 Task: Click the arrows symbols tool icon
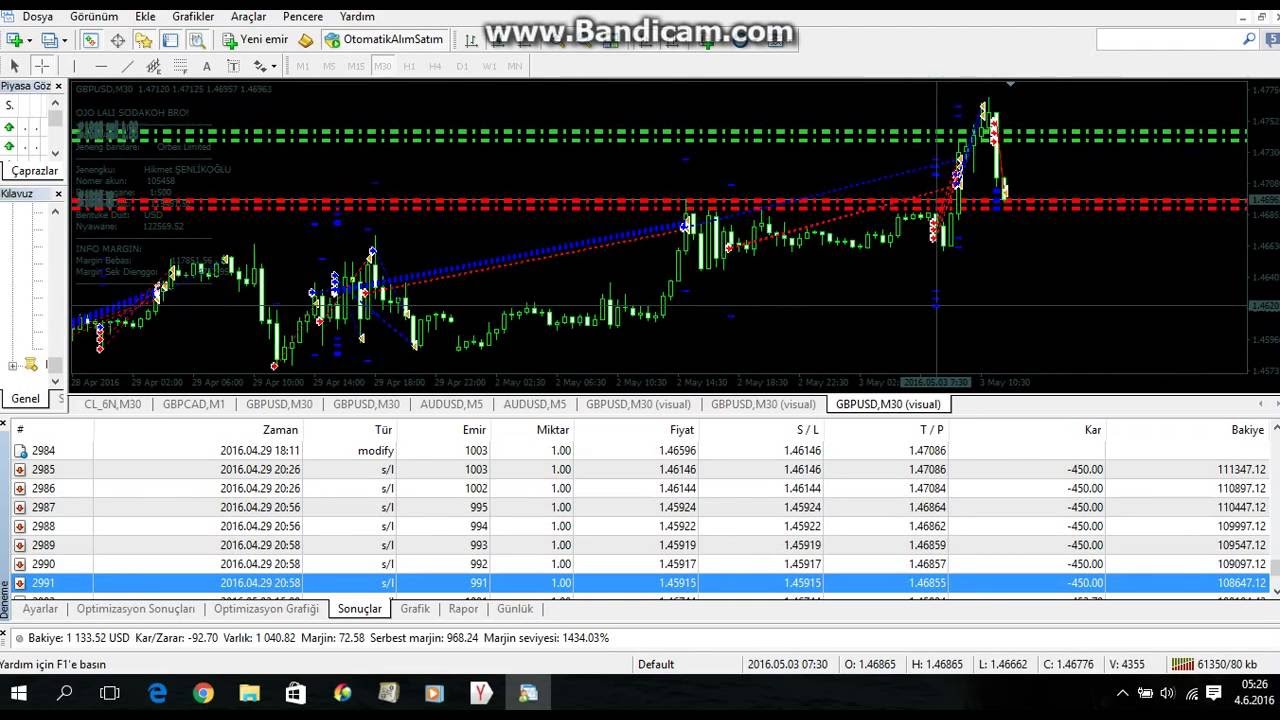260,66
